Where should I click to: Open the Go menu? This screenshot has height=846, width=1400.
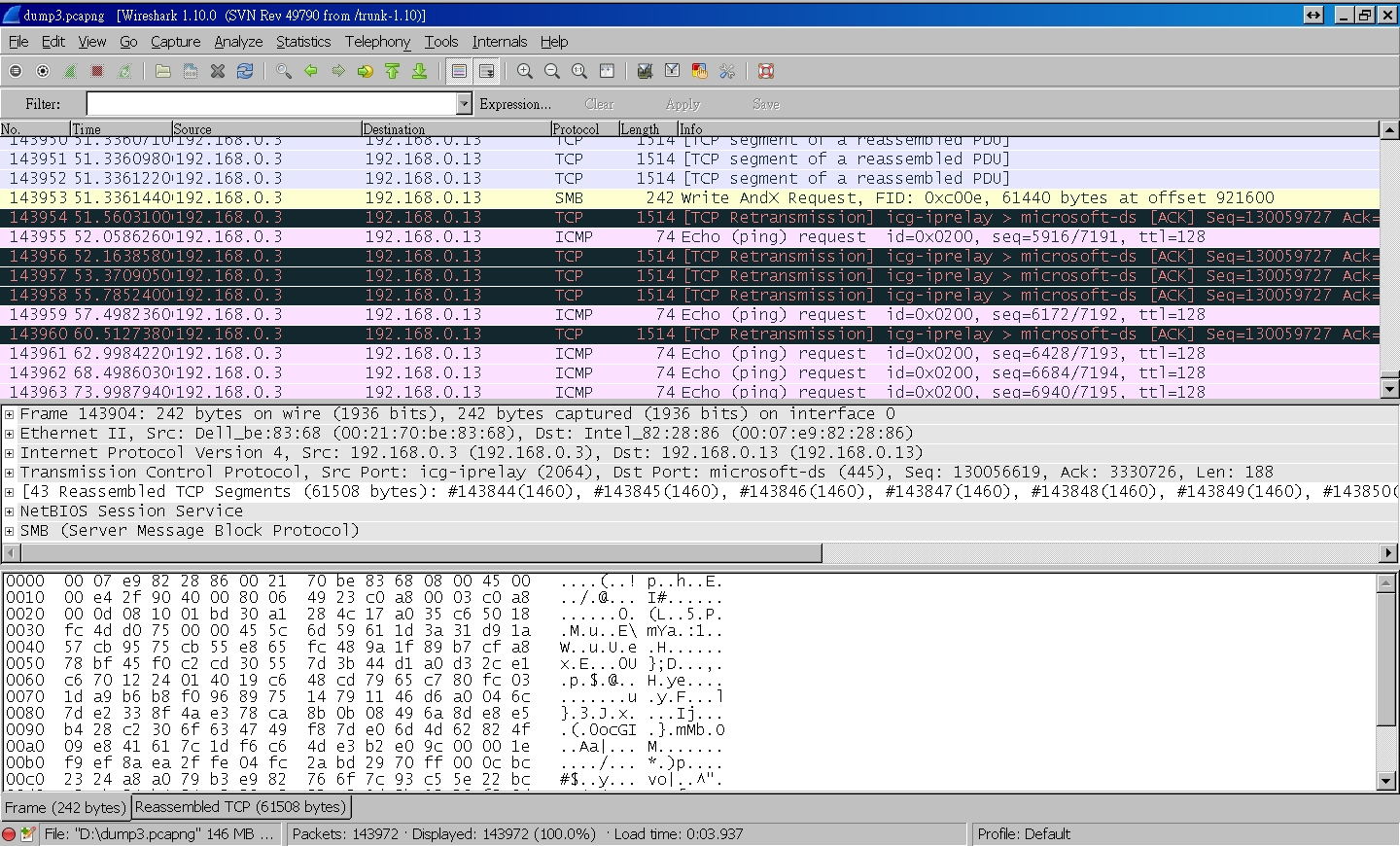(128, 42)
